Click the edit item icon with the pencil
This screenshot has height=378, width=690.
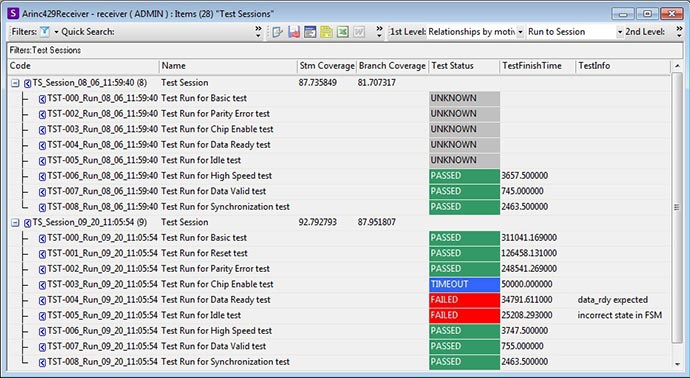click(x=277, y=32)
